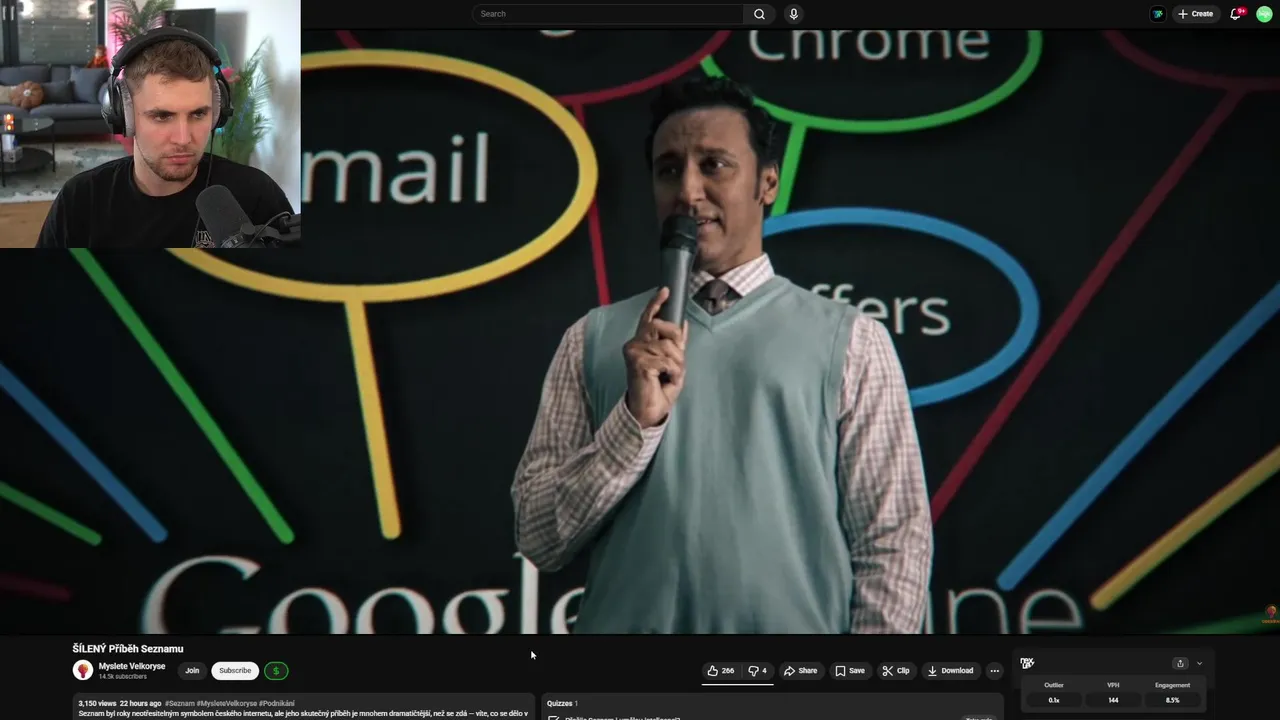This screenshot has height=720, width=1280.
Task: Click the VPH 144 value
Action: tap(1113, 700)
